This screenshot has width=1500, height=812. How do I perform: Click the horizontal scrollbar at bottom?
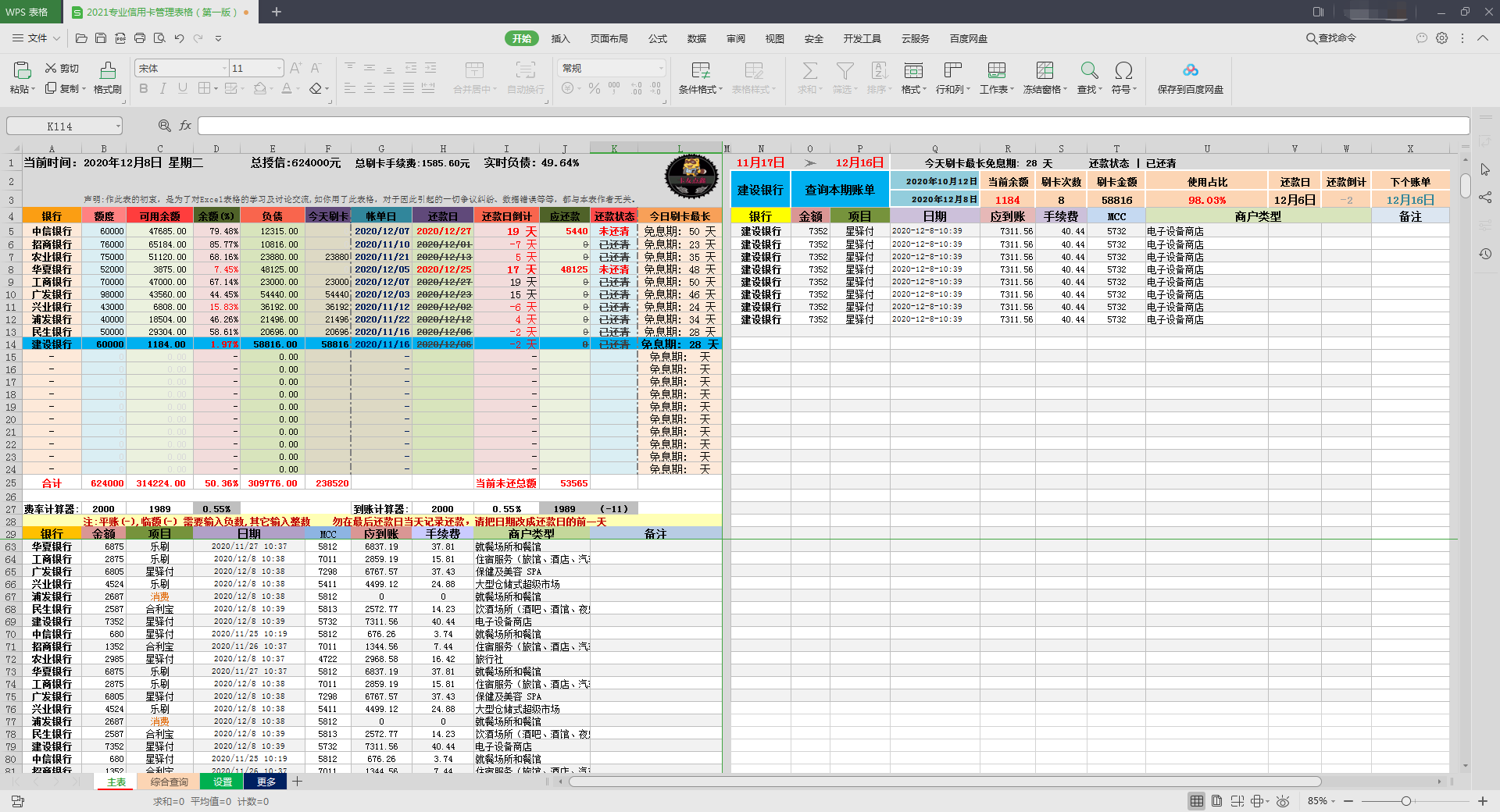coord(945,782)
